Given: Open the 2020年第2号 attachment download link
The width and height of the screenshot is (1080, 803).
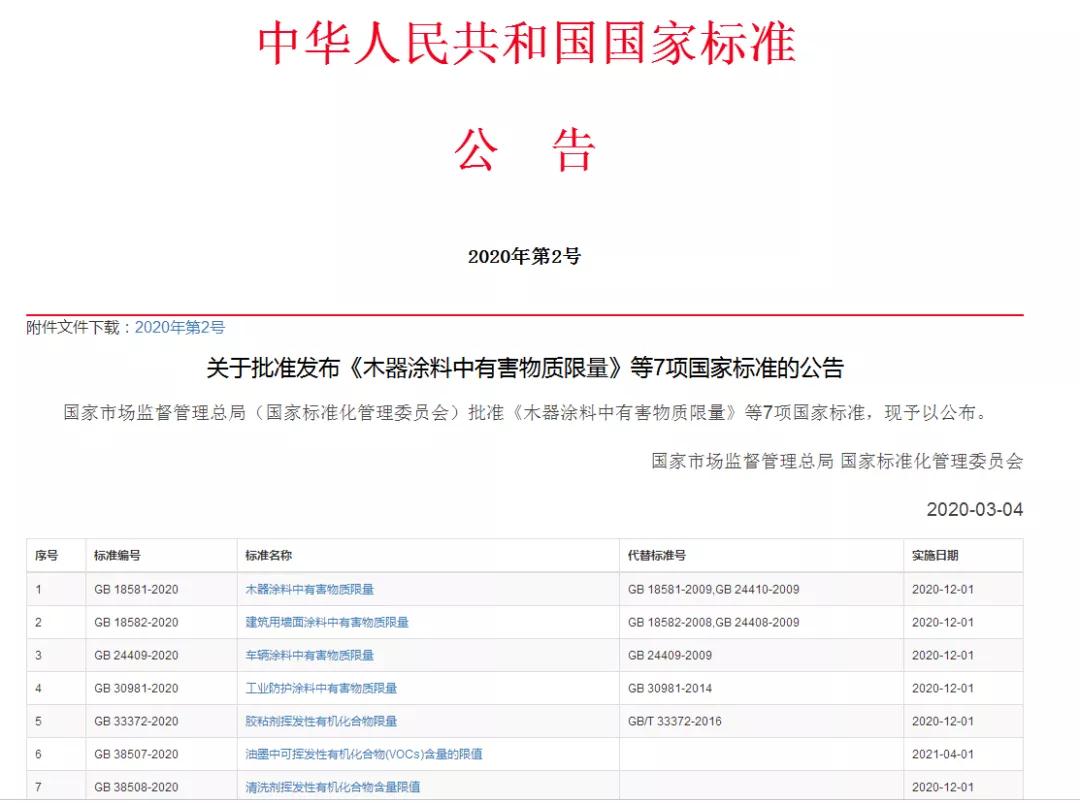Looking at the screenshot, I should 180,327.
